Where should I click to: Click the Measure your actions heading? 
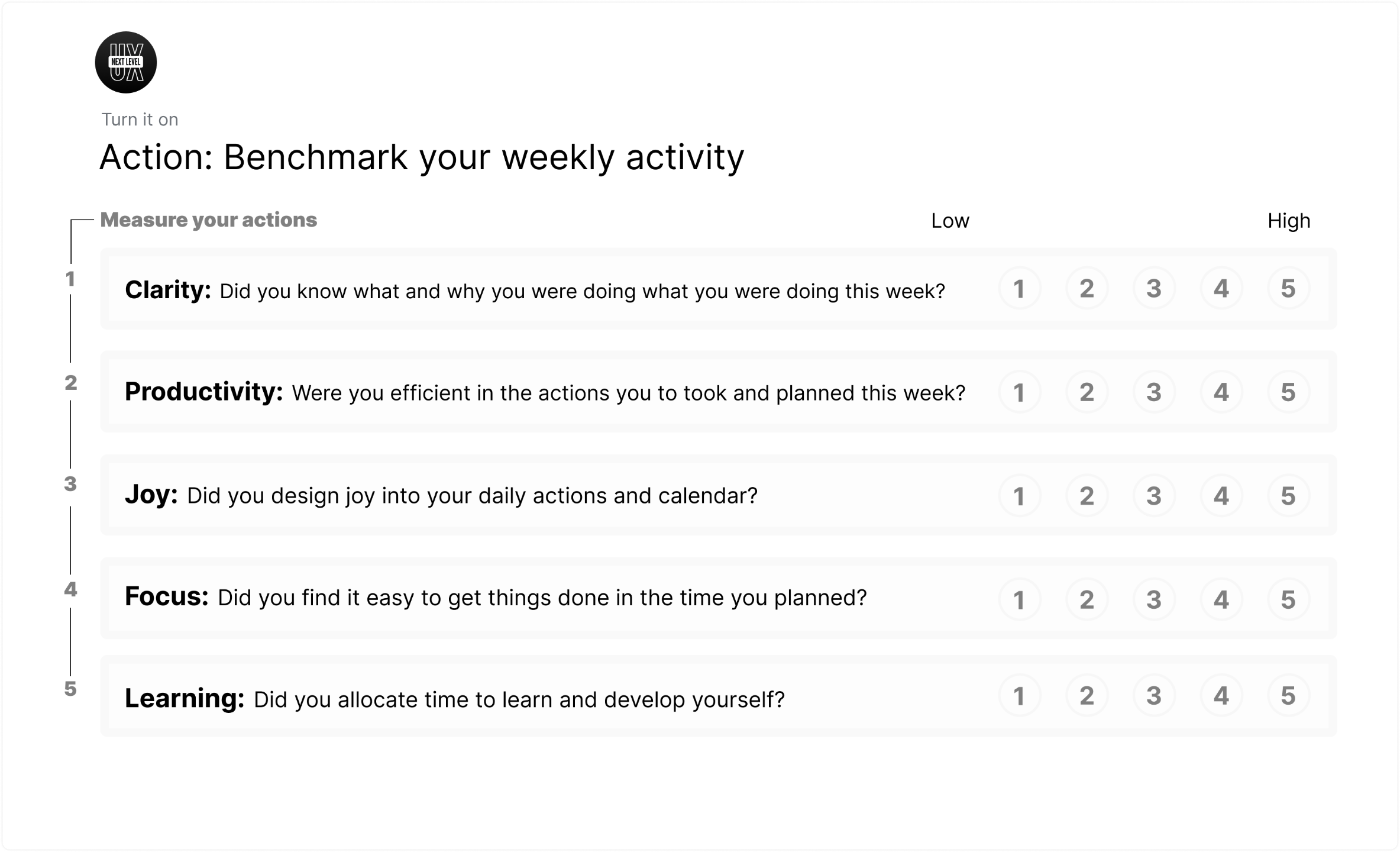(x=209, y=220)
